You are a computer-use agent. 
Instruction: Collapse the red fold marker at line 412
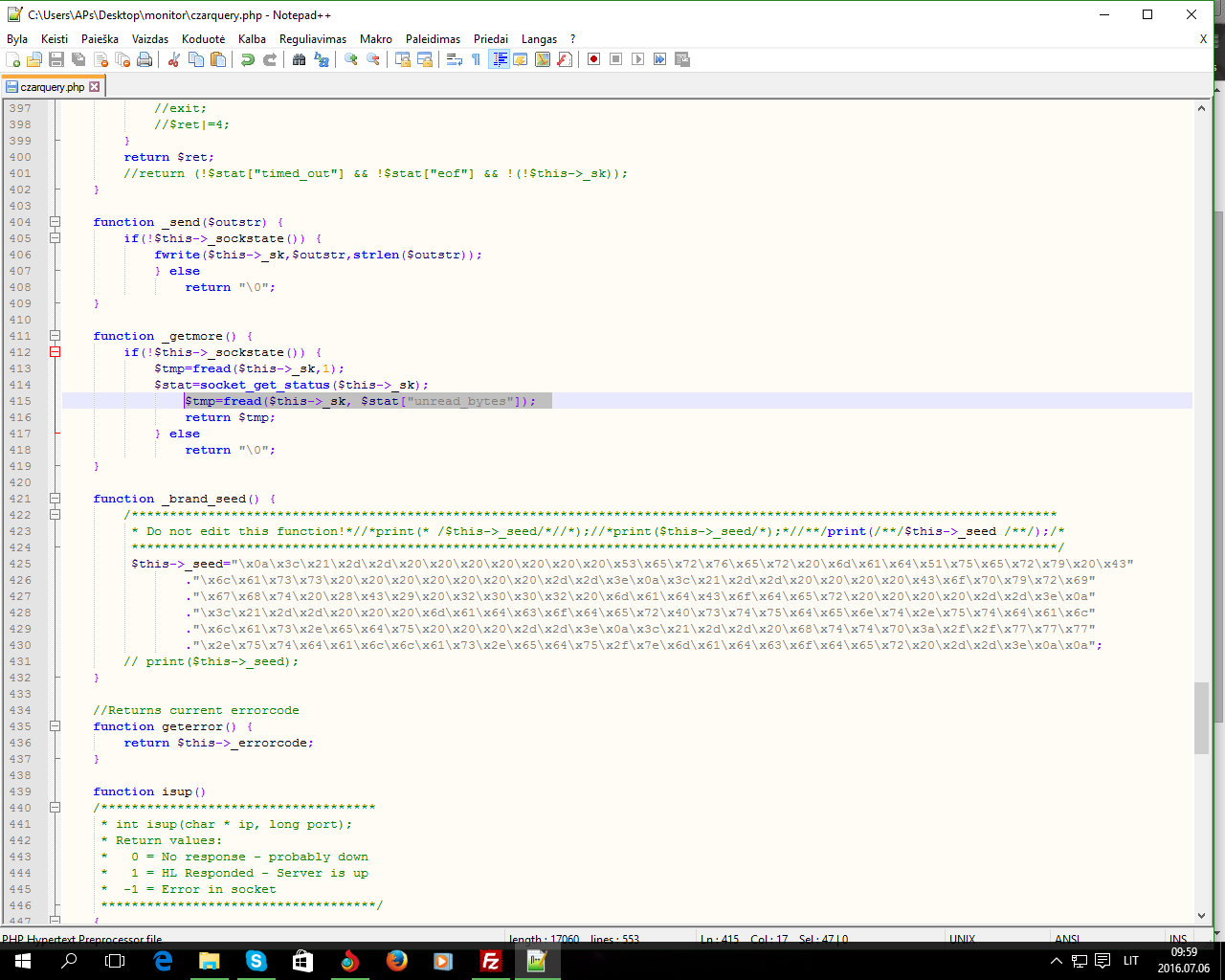pyautogui.click(x=56, y=352)
